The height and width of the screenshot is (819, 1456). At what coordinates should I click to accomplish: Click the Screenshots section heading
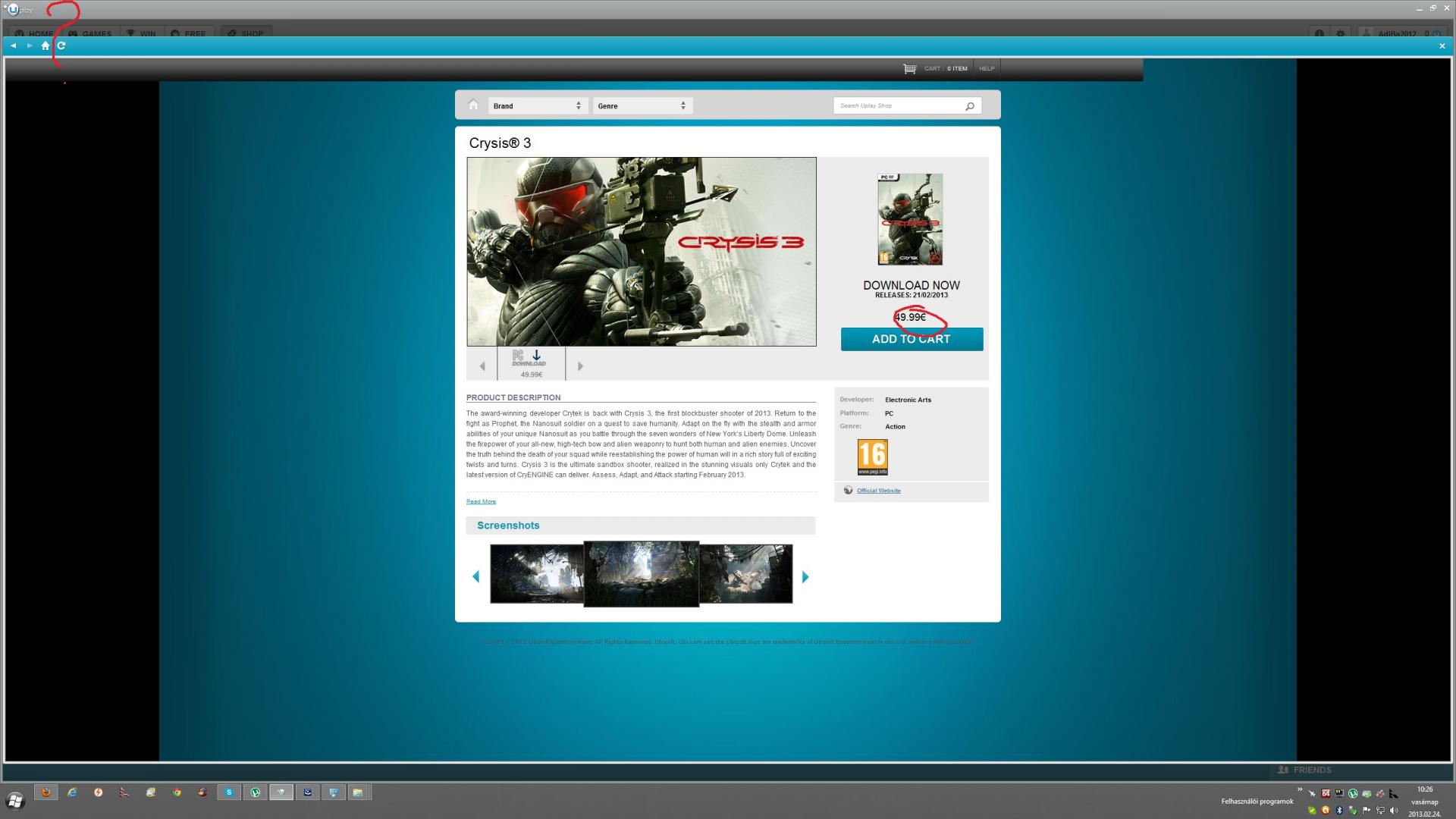(x=508, y=526)
